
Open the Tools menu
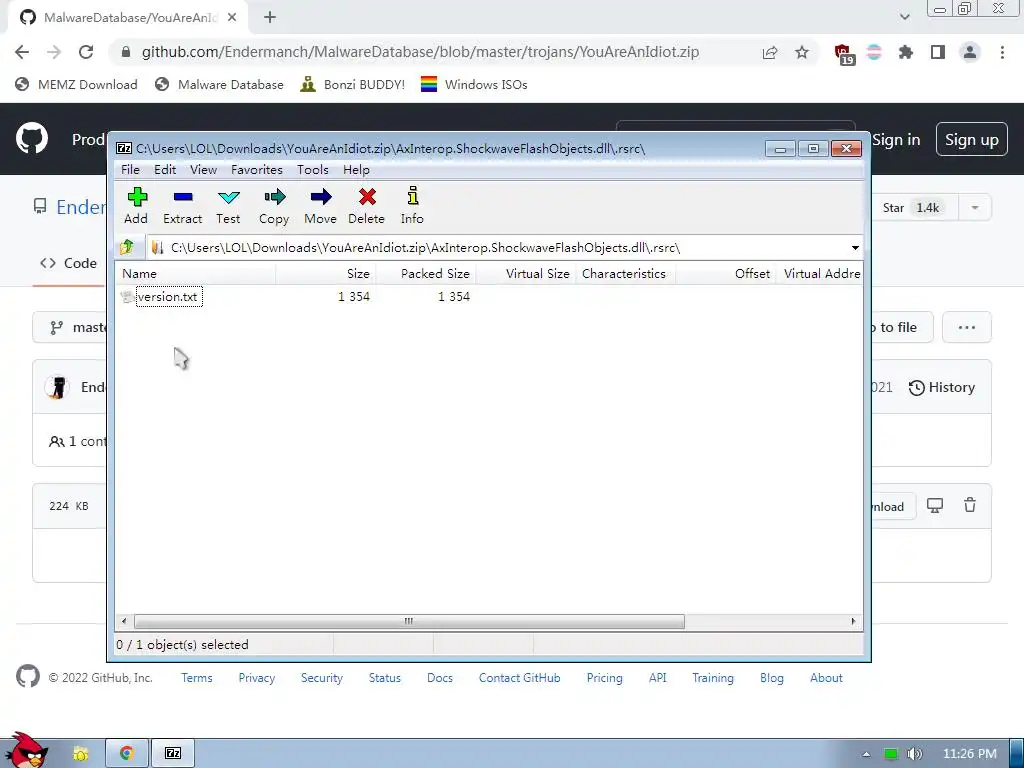click(x=313, y=170)
